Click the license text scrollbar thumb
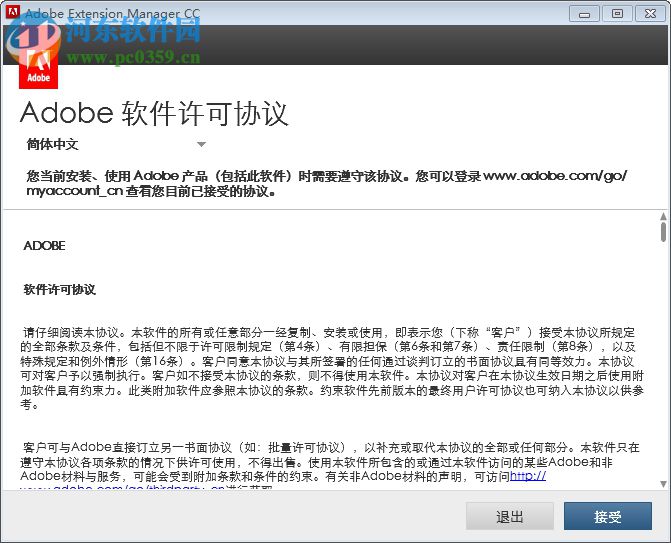 tap(663, 232)
